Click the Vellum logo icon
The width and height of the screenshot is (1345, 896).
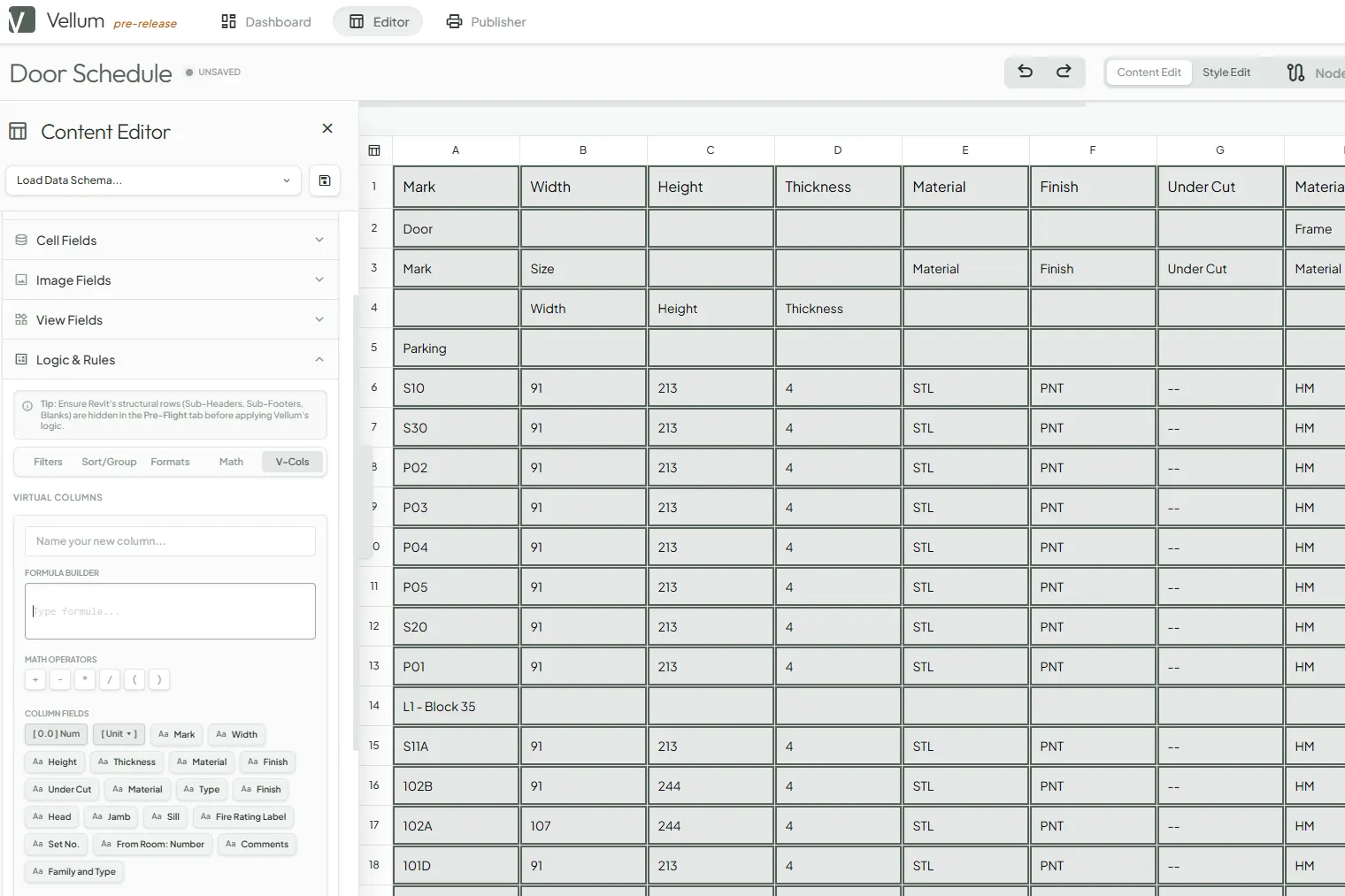21,19
